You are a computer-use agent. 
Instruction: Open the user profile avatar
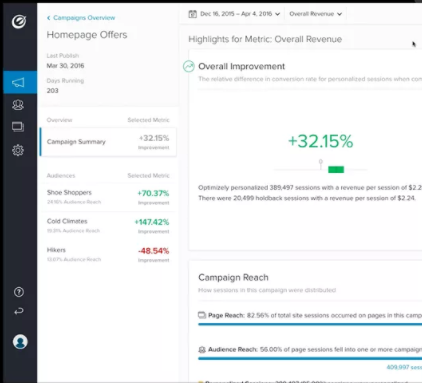coord(20,342)
